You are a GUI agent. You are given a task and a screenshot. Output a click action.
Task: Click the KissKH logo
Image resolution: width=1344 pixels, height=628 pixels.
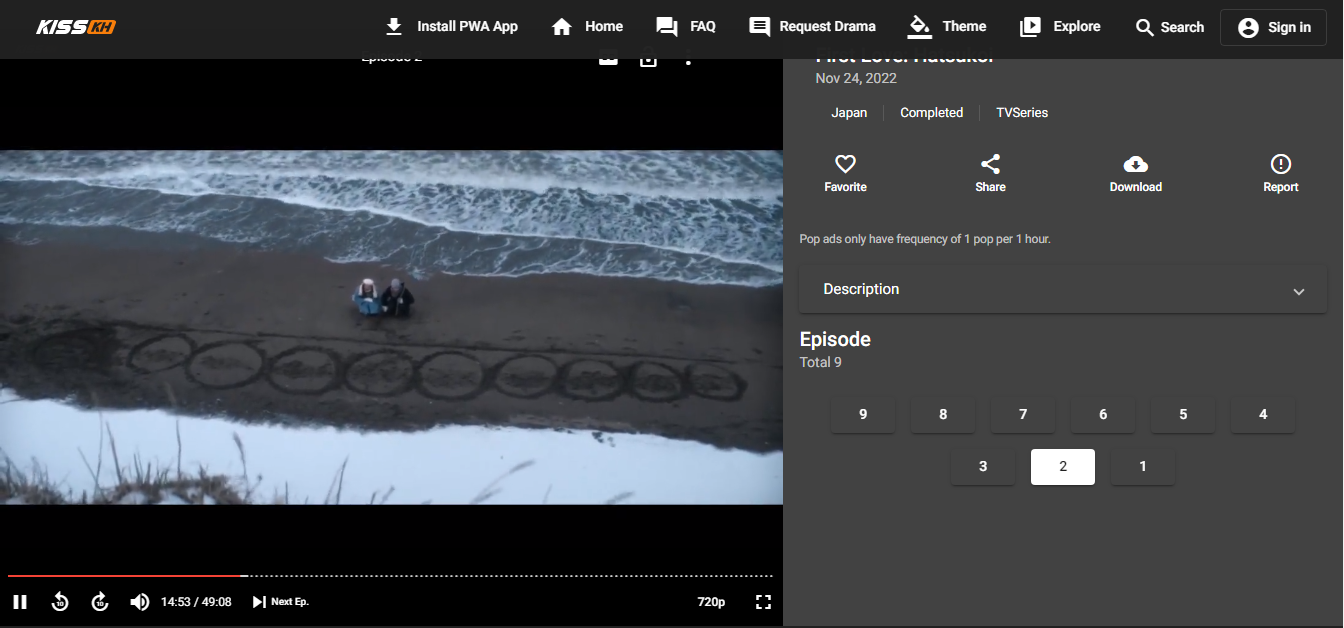76,27
